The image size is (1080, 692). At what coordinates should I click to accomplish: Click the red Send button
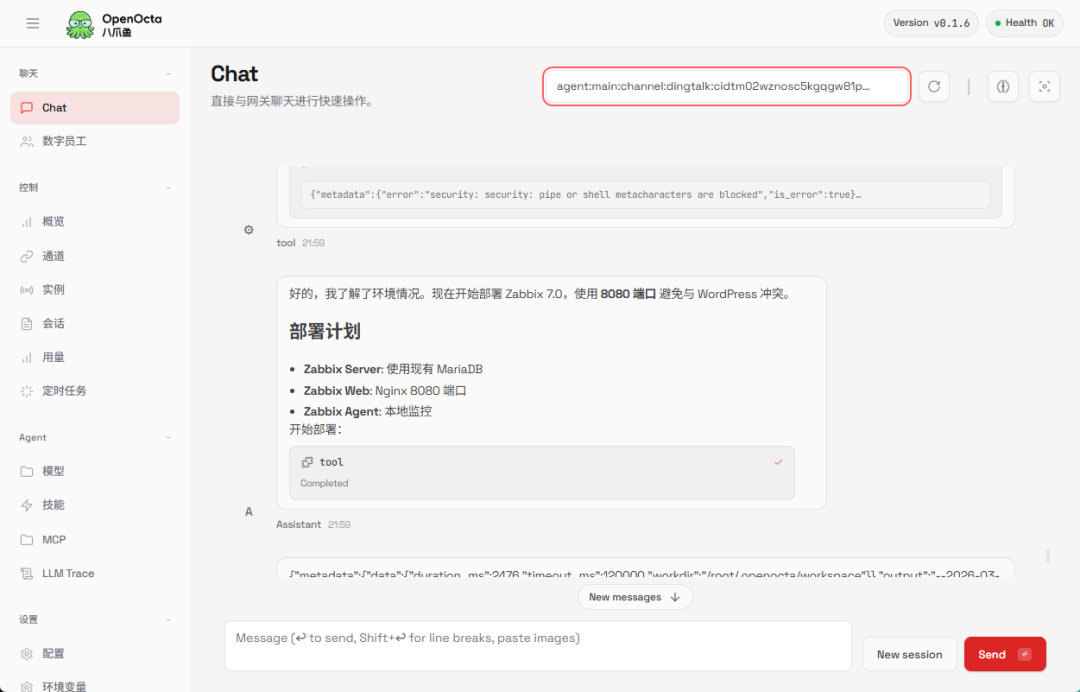[1004, 653]
